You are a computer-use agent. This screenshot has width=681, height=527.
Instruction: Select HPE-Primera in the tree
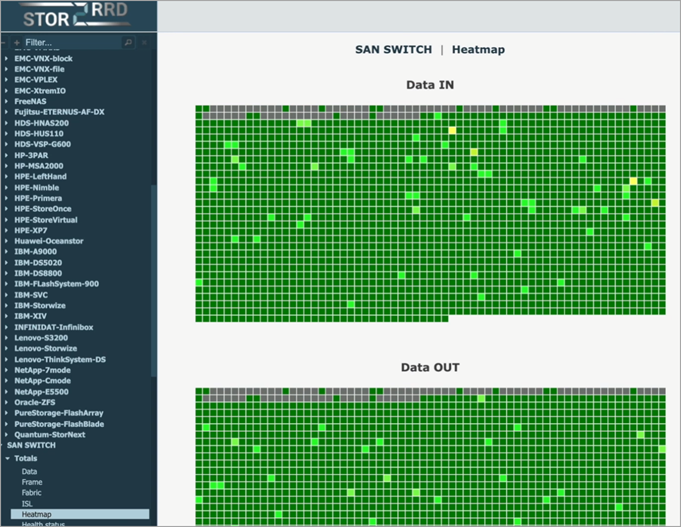point(38,198)
